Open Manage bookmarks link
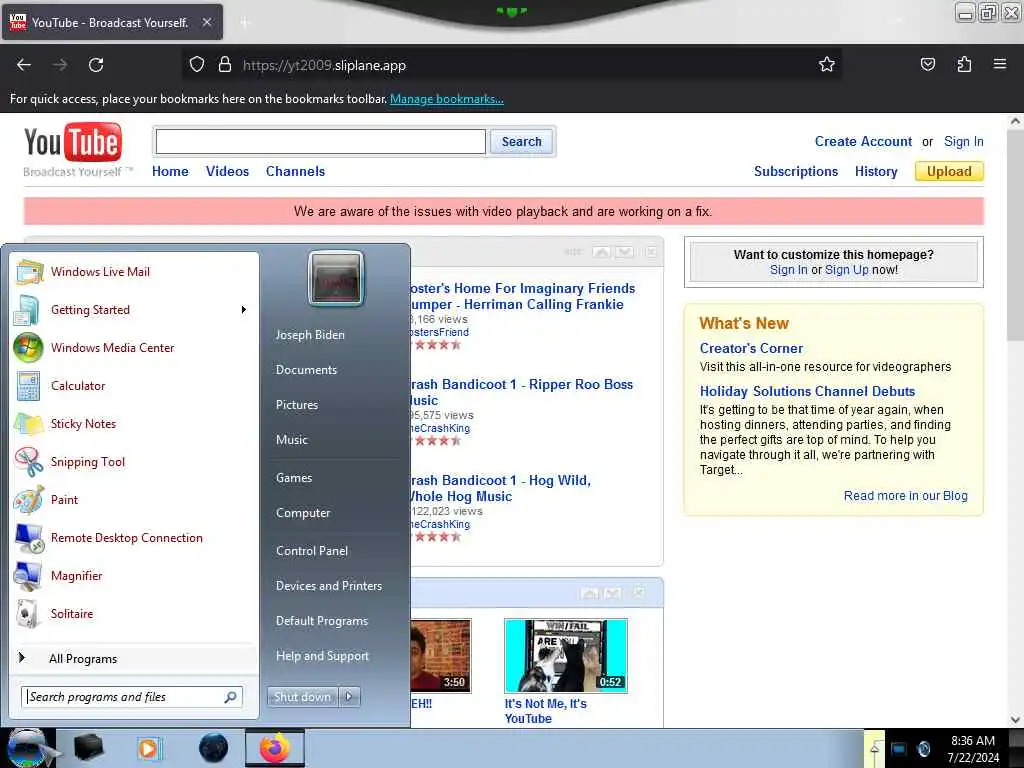The width and height of the screenshot is (1024, 768). 447,99
